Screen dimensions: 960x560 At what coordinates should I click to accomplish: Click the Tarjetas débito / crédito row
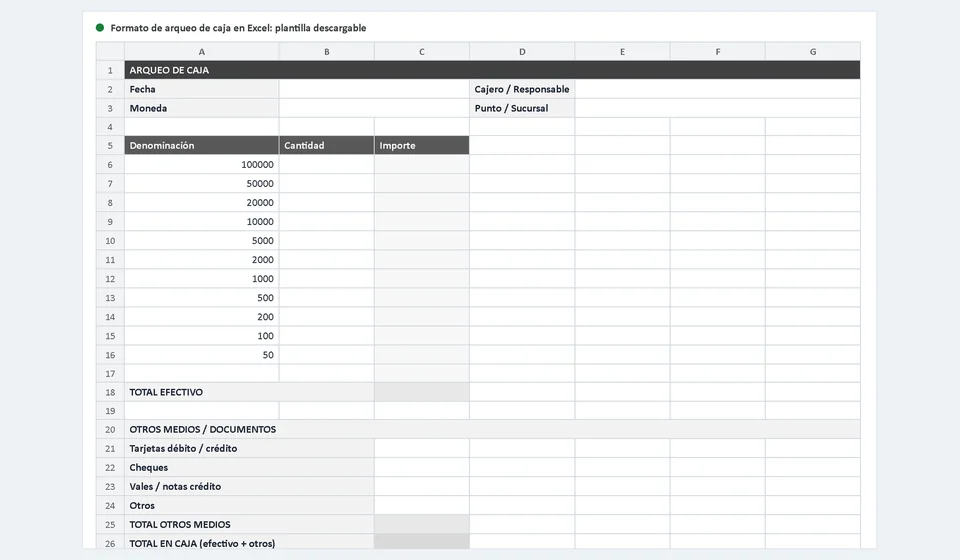click(x=249, y=449)
